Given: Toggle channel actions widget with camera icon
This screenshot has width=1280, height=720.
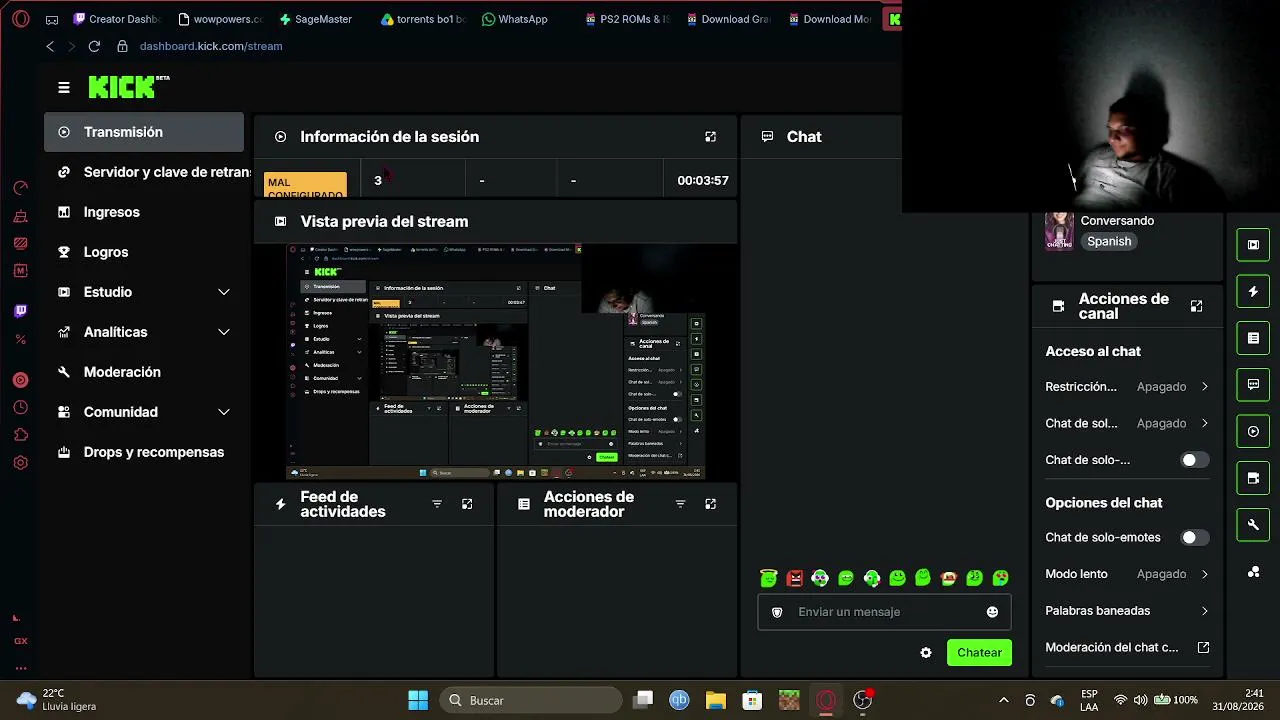Looking at the screenshot, I should [x=1253, y=478].
